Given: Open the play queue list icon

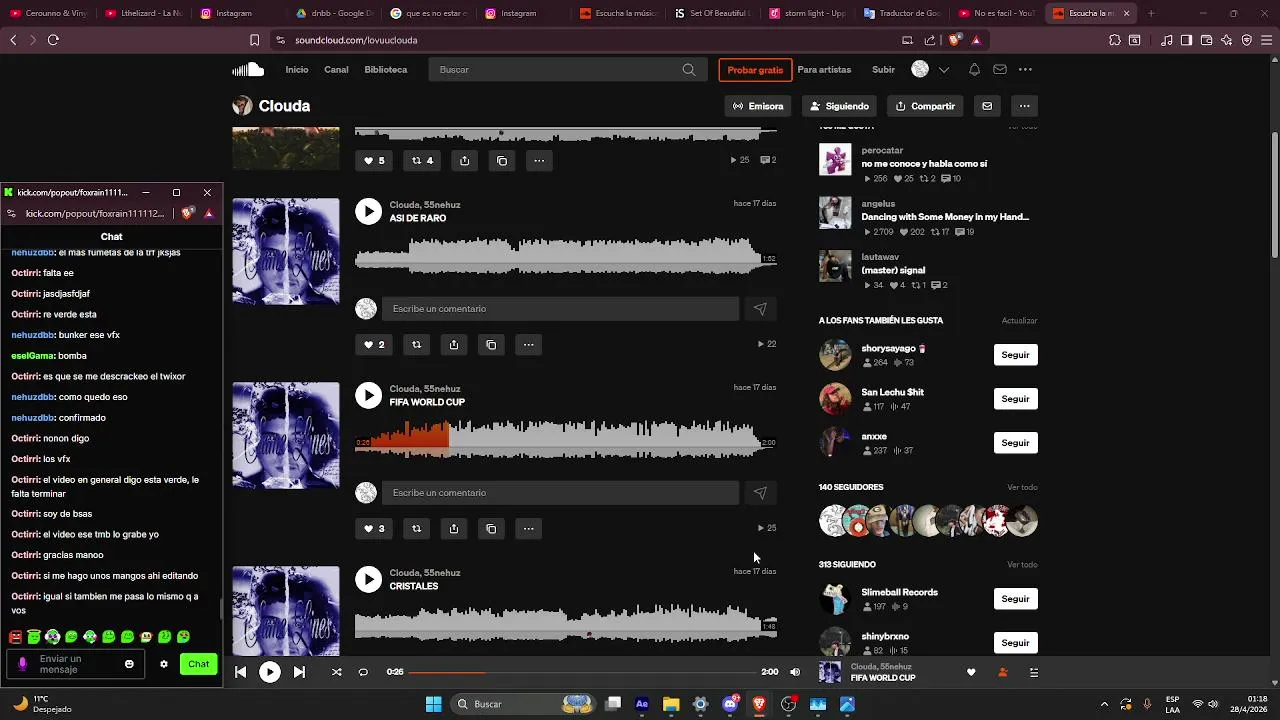Looking at the screenshot, I should 1034,673.
